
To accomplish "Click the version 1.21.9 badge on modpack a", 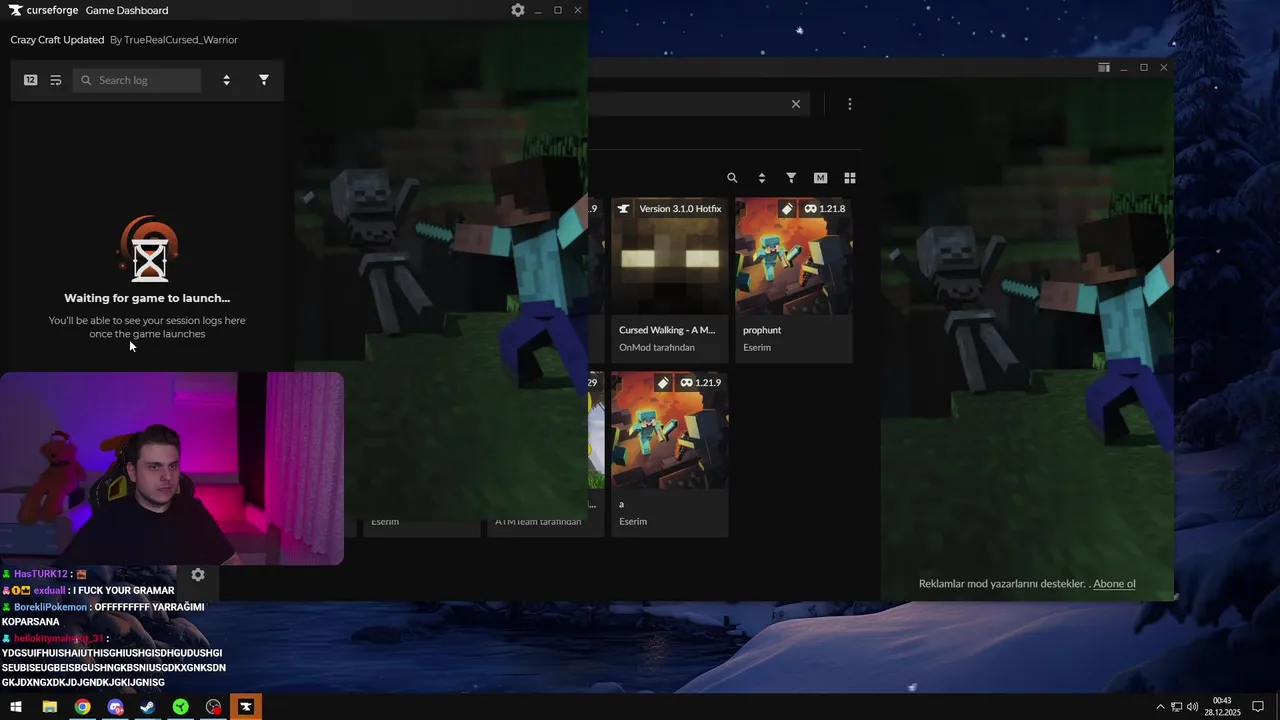I will 701,383.
